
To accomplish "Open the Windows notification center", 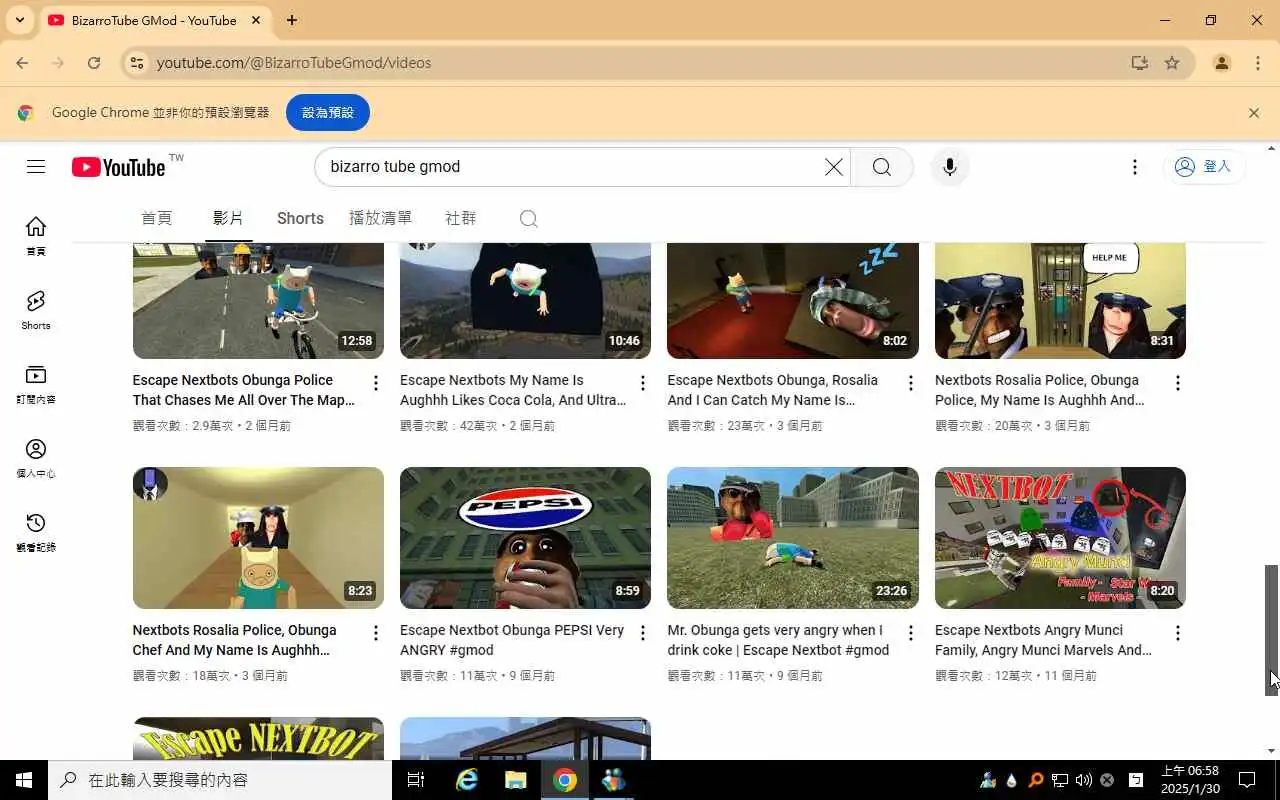I will point(1247,780).
